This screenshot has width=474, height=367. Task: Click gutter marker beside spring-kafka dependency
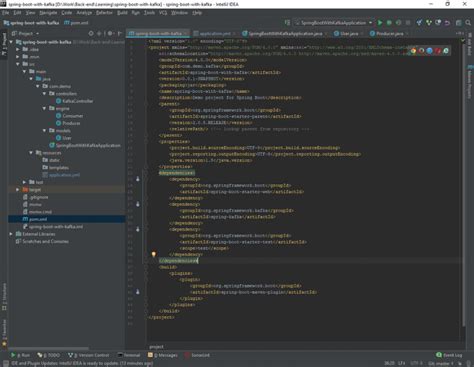[138, 204]
